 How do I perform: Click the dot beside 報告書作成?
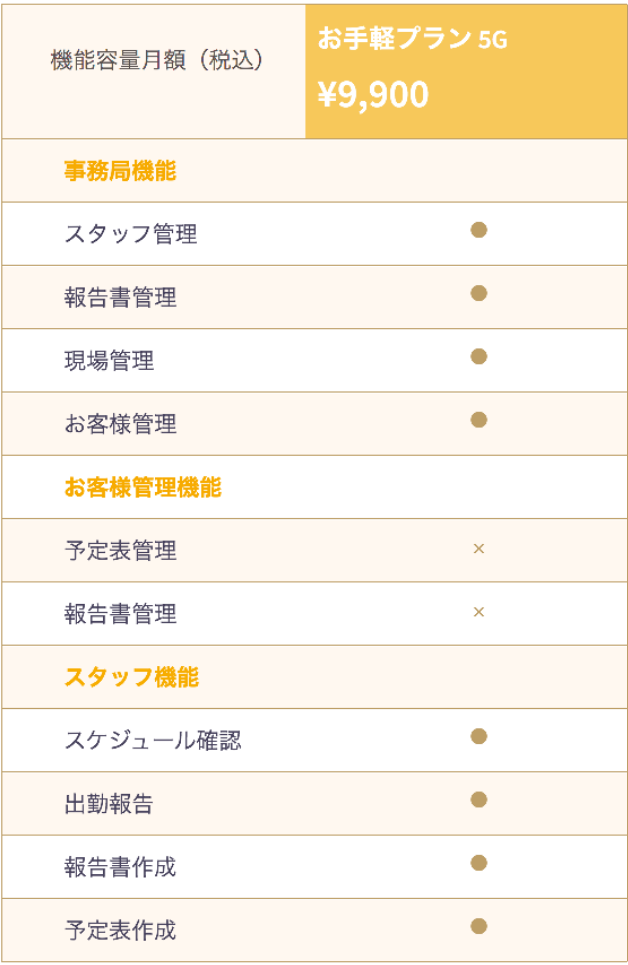click(478, 863)
